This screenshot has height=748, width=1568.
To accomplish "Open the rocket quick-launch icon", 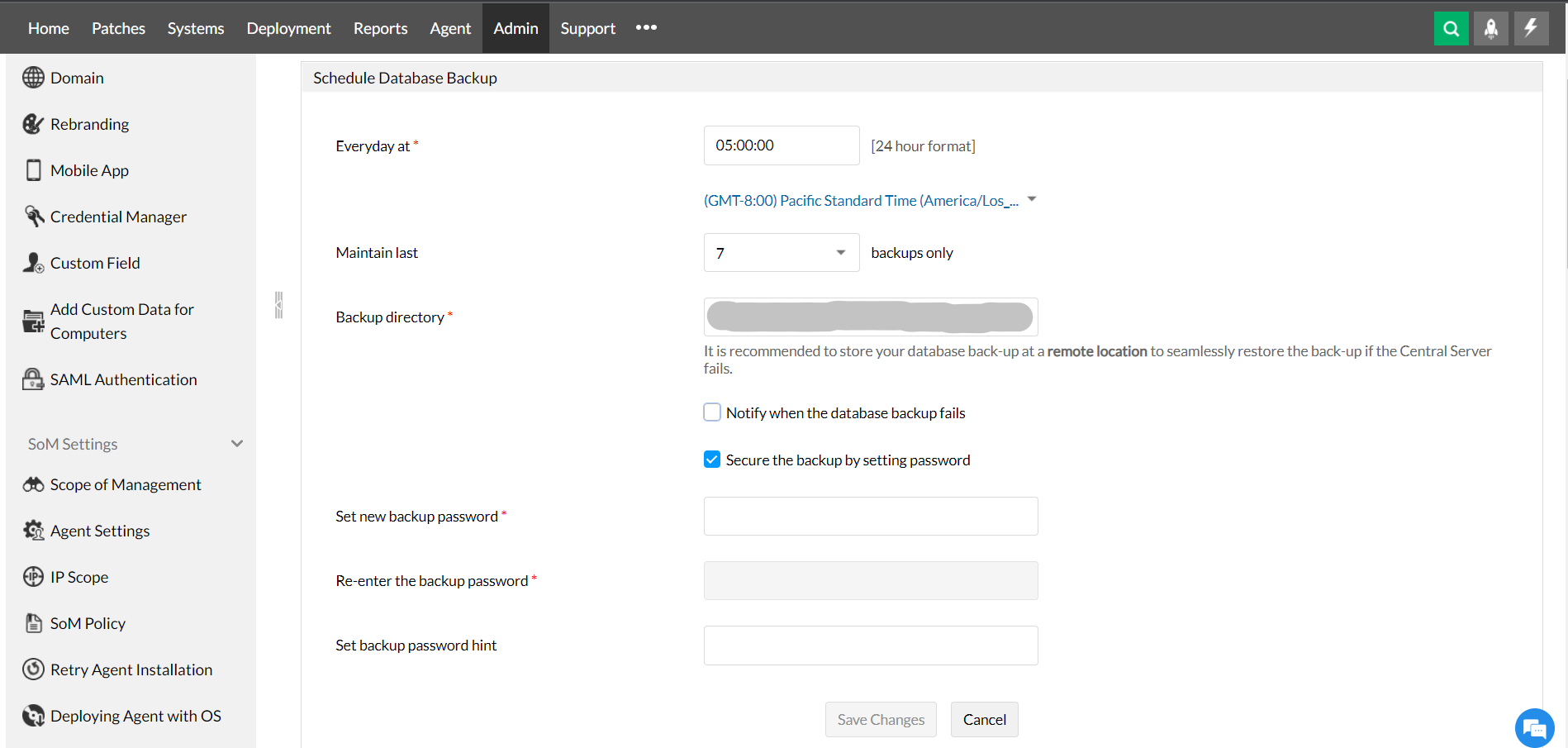I will coord(1490,29).
